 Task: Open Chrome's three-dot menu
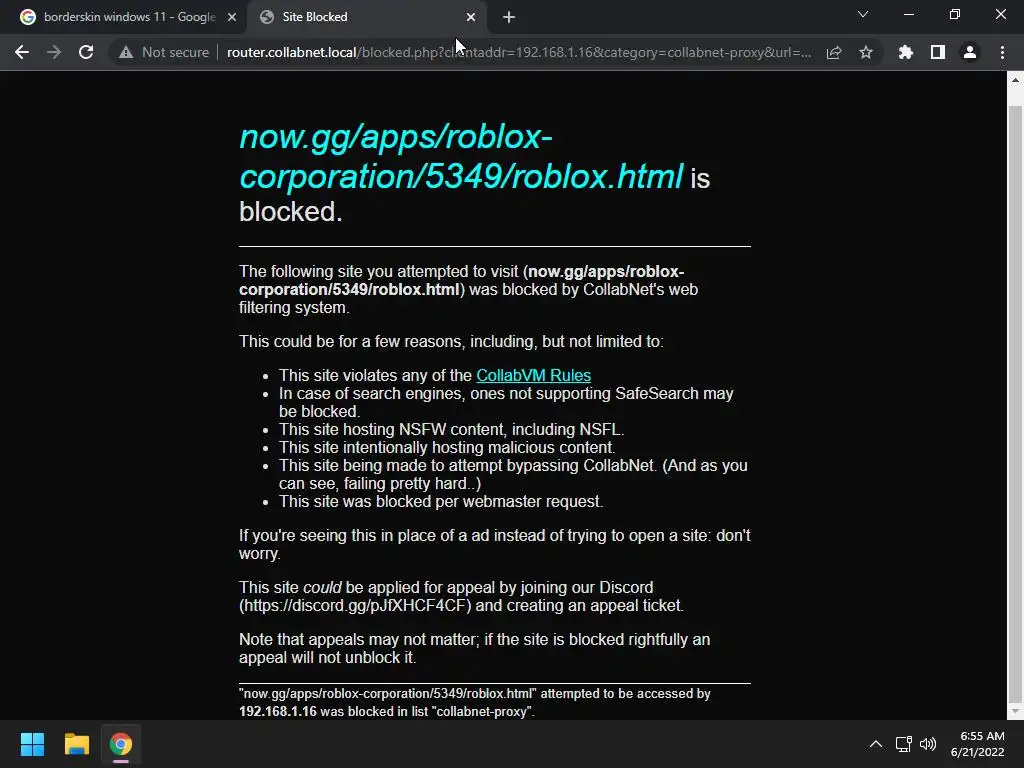click(x=1002, y=52)
